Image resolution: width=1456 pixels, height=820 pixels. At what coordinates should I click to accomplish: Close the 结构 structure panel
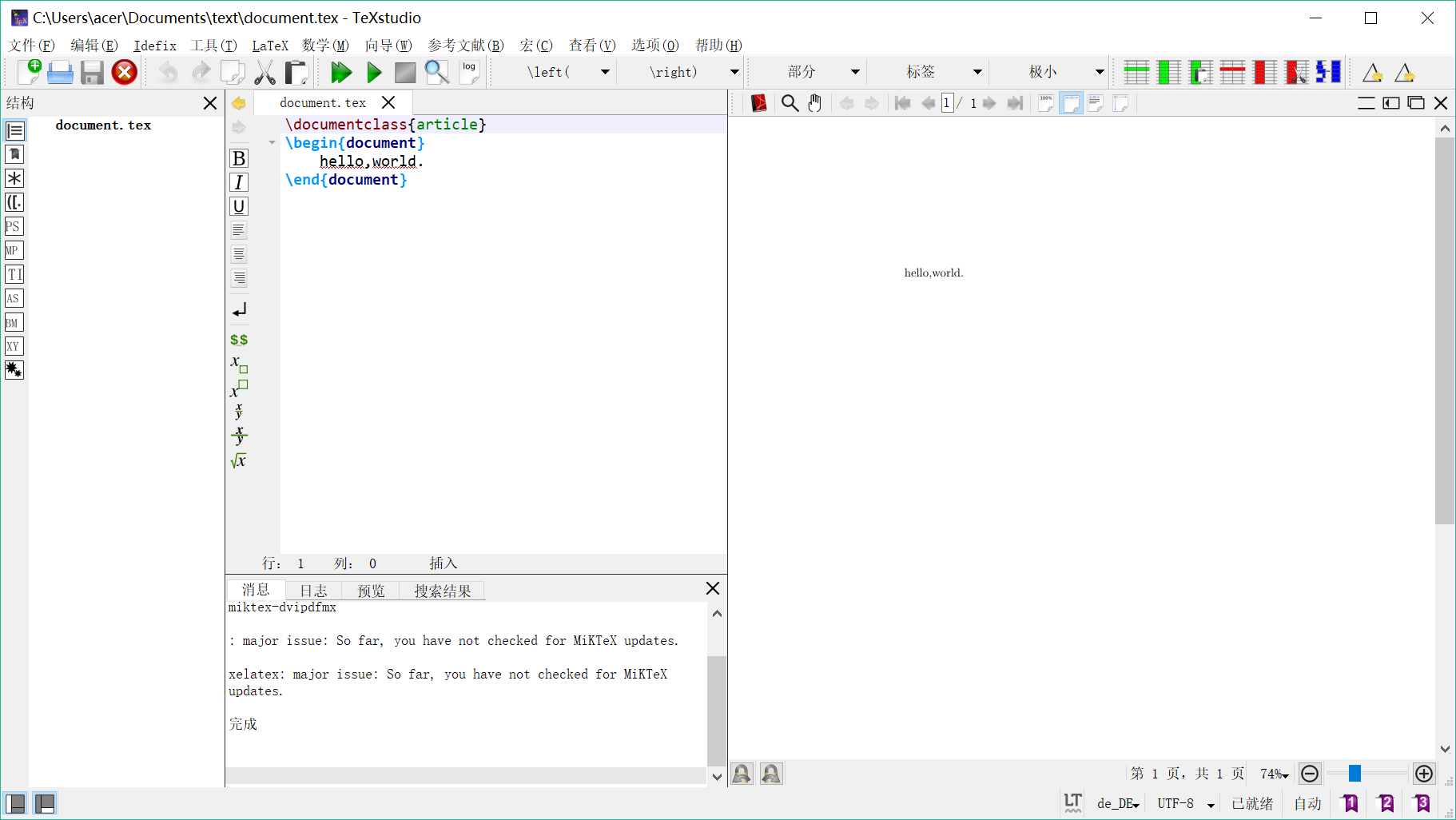click(x=210, y=103)
